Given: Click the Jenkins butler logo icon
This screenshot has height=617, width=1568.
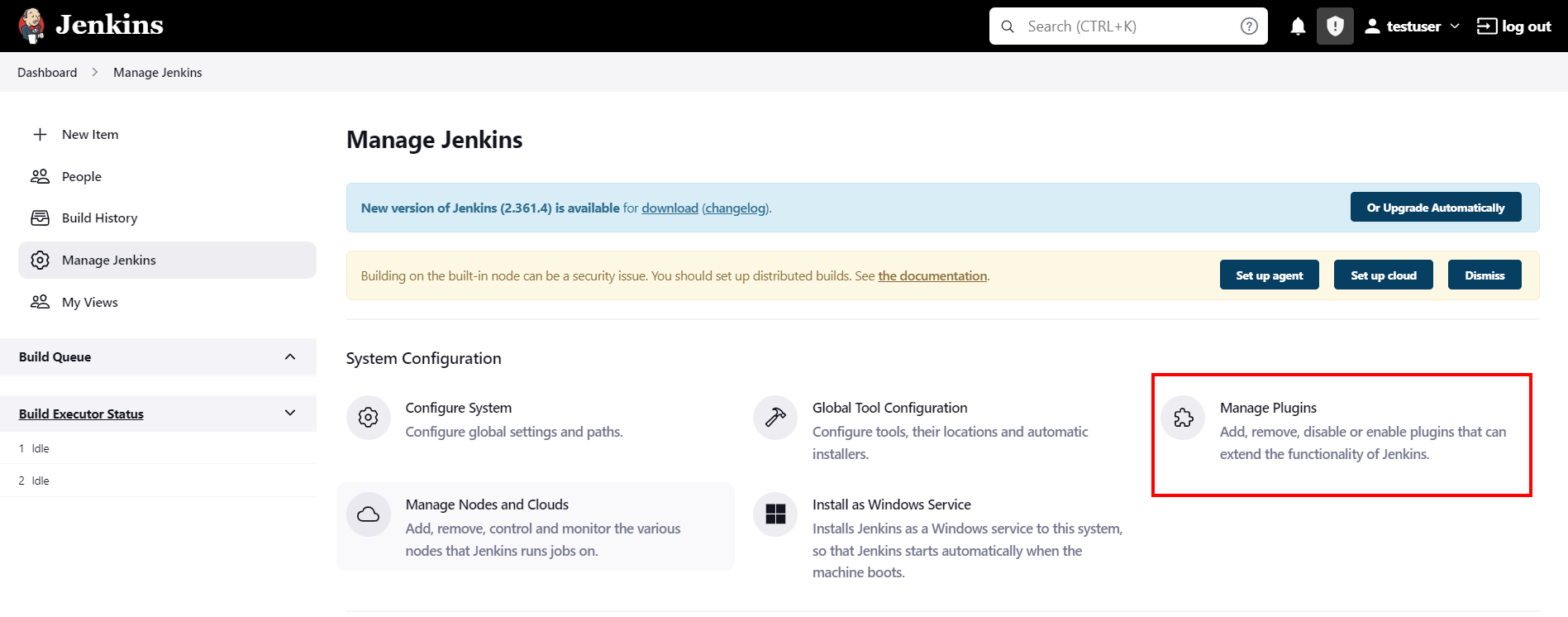Looking at the screenshot, I should [31, 26].
